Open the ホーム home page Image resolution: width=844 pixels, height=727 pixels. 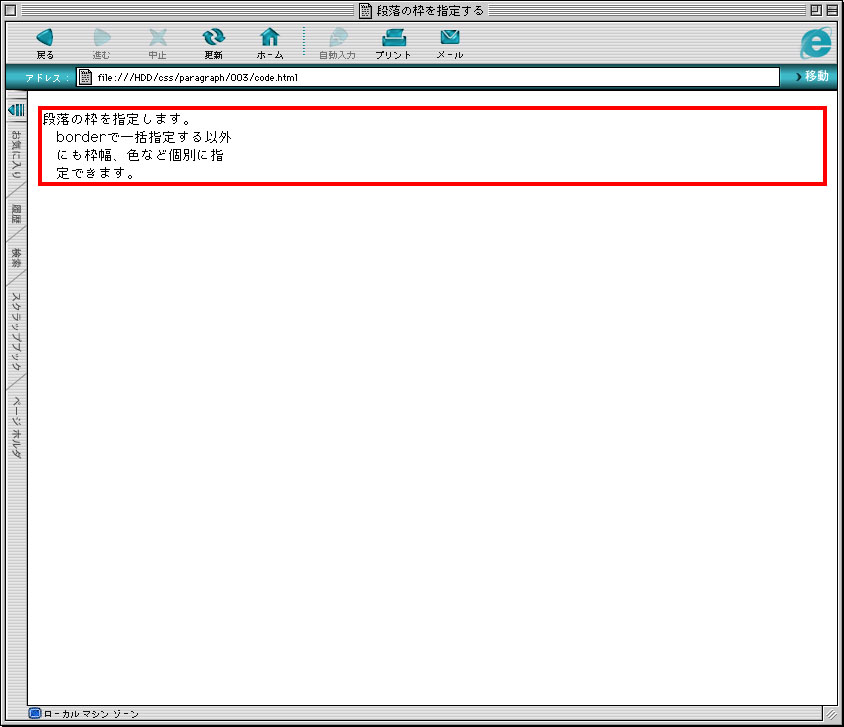point(270,44)
